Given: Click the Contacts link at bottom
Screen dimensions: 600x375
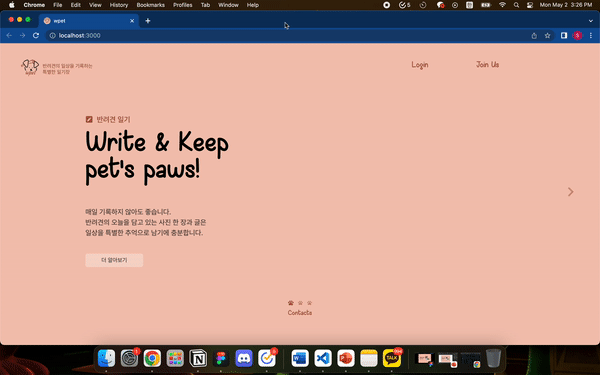Looking at the screenshot, I should click(300, 313).
